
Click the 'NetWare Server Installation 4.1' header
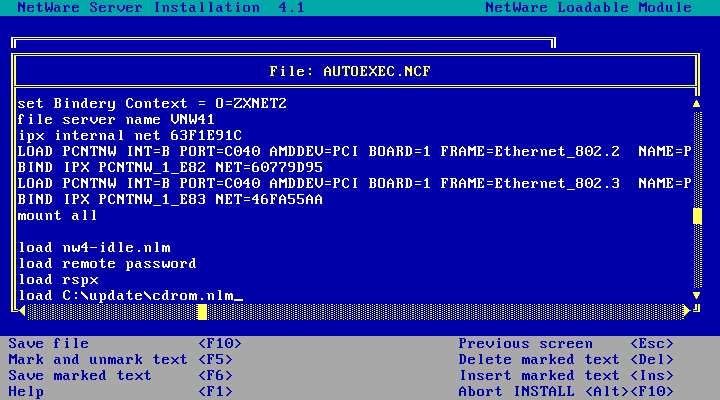click(x=161, y=8)
